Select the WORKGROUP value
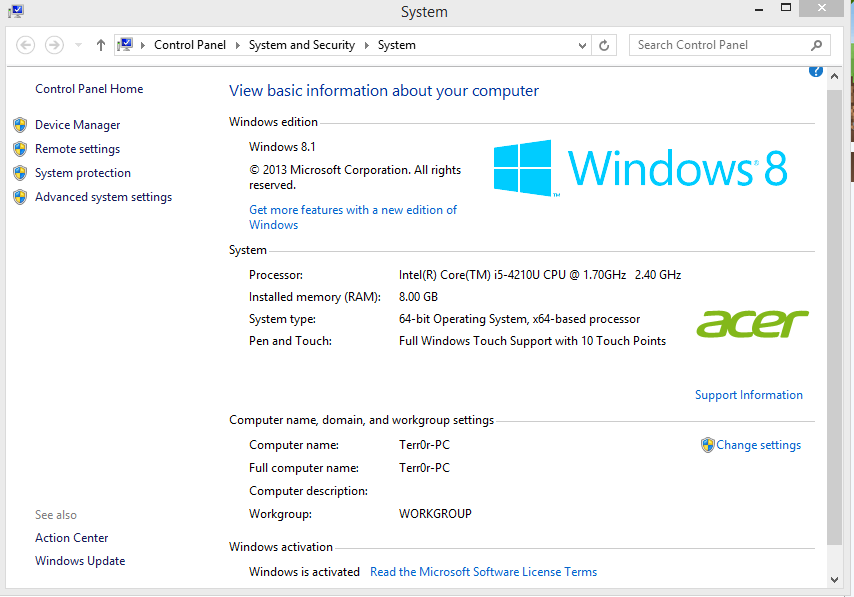Screen dimensions: 854x597 435,514
